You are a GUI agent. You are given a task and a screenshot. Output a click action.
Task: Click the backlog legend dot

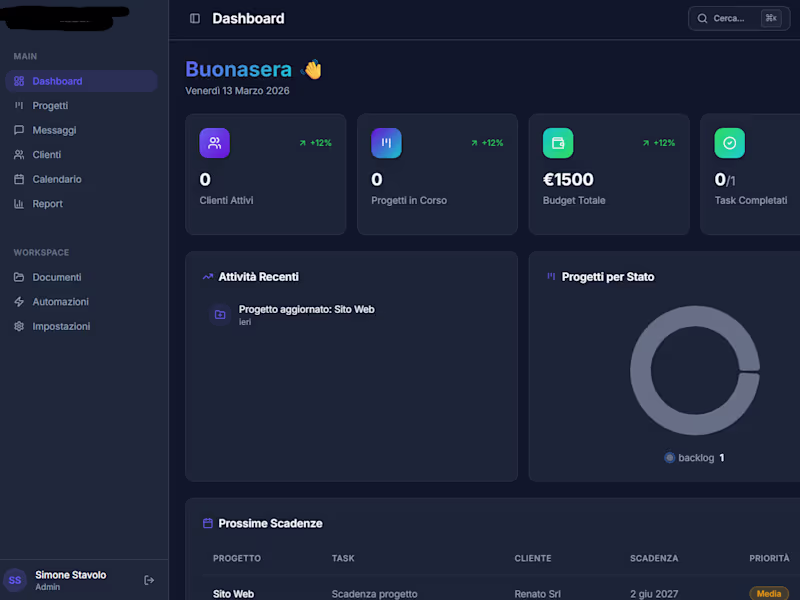[x=669, y=458]
